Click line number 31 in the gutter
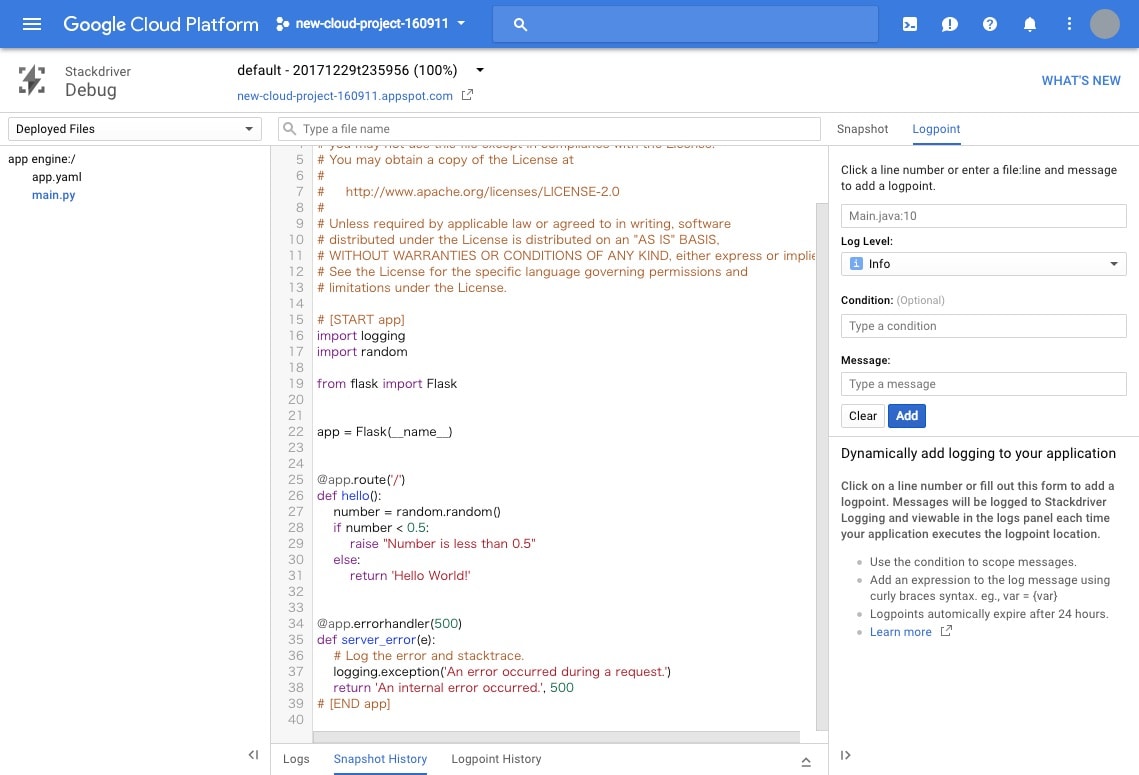 296,575
